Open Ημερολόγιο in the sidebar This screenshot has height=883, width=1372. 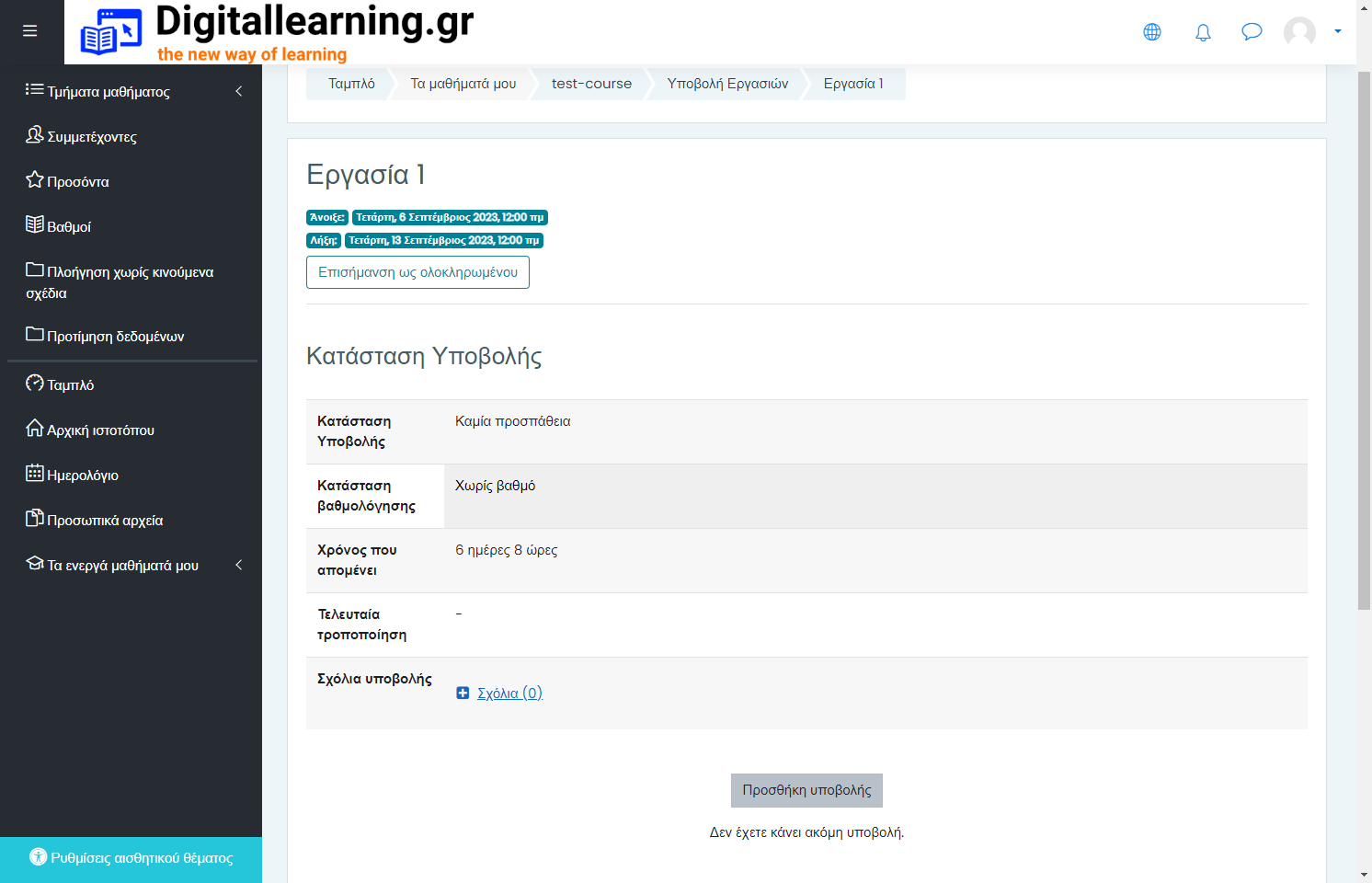click(83, 476)
